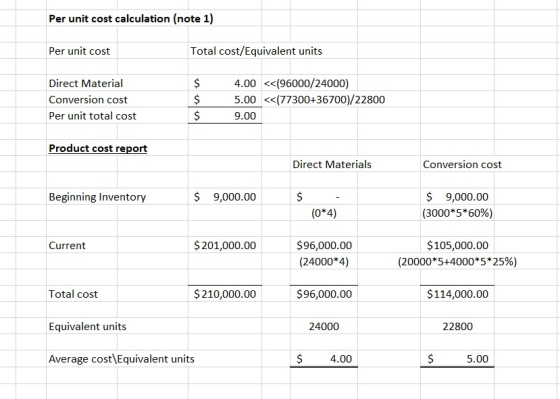Select the 24000 equivalent units cell
This screenshot has width=560, height=399.
[324, 326]
